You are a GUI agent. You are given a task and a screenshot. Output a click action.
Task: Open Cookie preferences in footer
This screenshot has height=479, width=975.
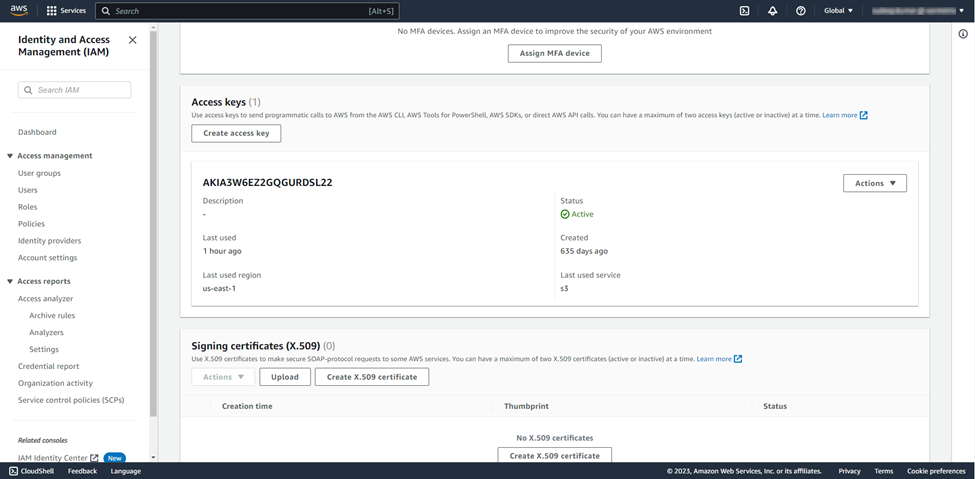936,471
